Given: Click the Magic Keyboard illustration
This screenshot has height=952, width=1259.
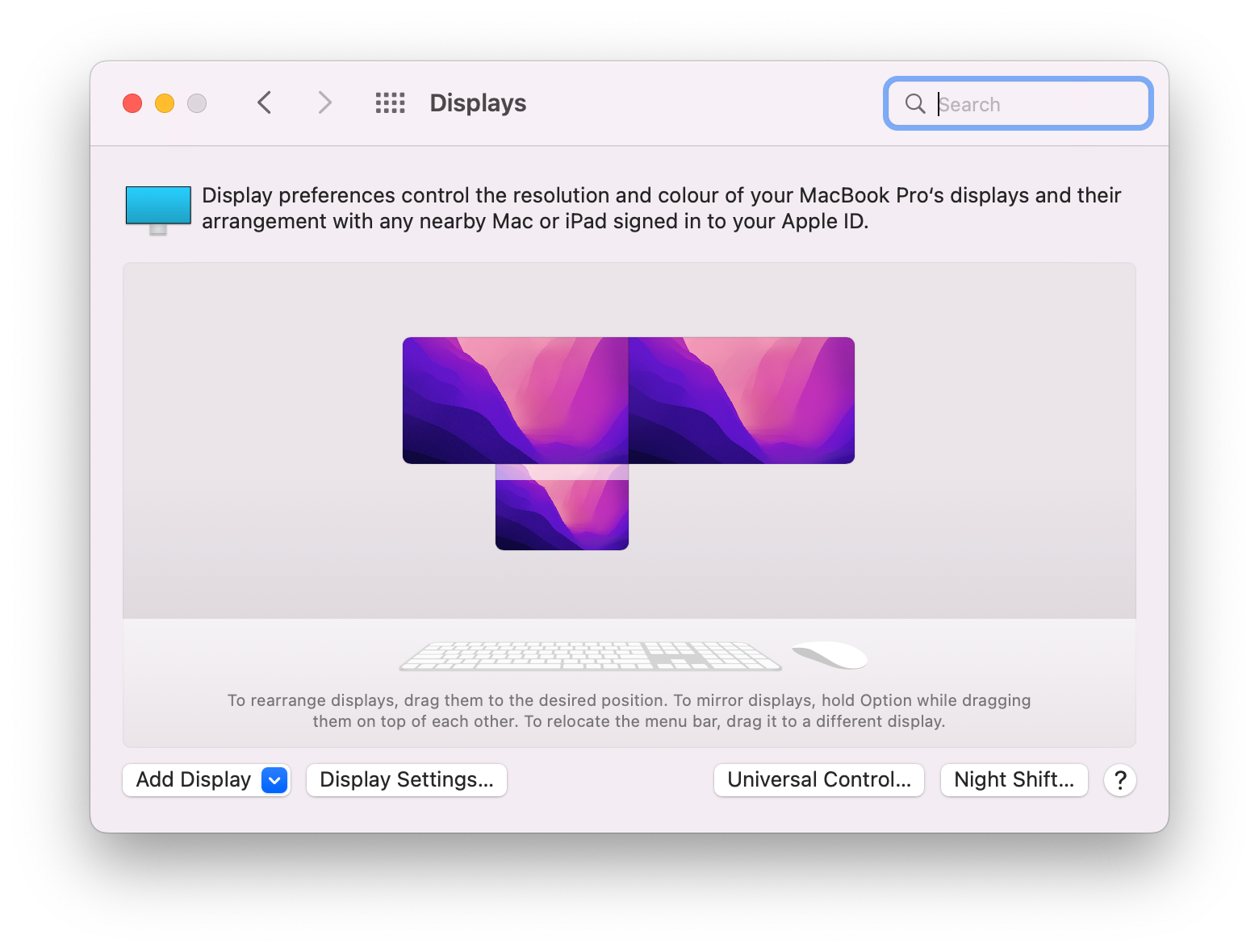Looking at the screenshot, I should tap(590, 655).
